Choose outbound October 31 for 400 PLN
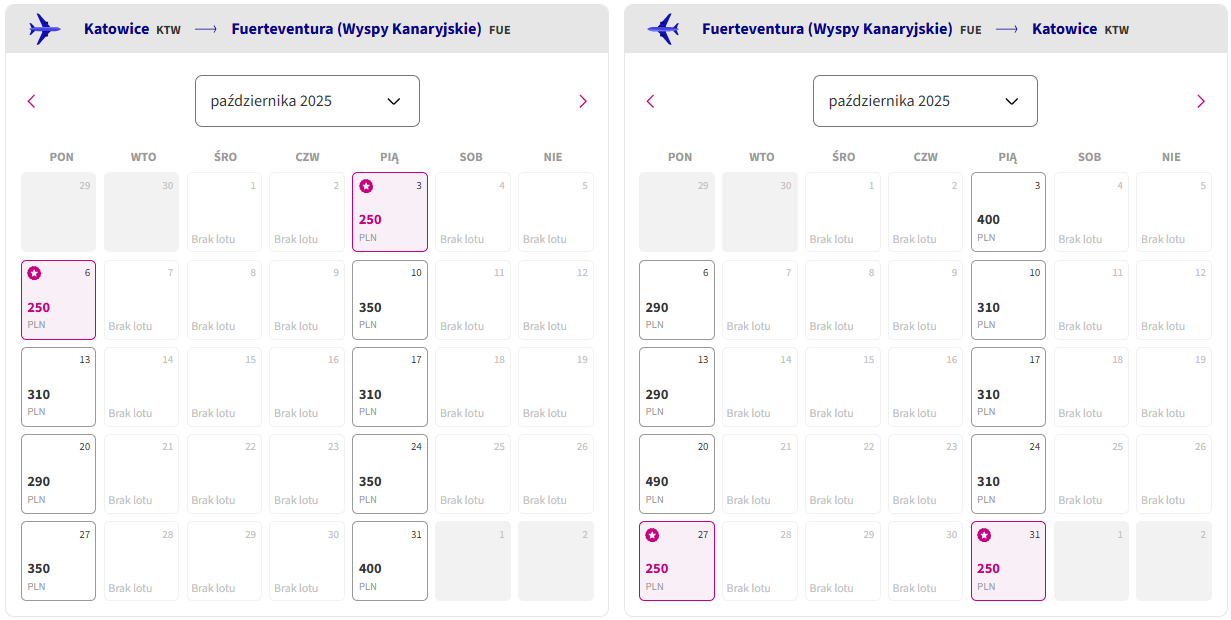The height and width of the screenshot is (620, 1231). point(390,561)
